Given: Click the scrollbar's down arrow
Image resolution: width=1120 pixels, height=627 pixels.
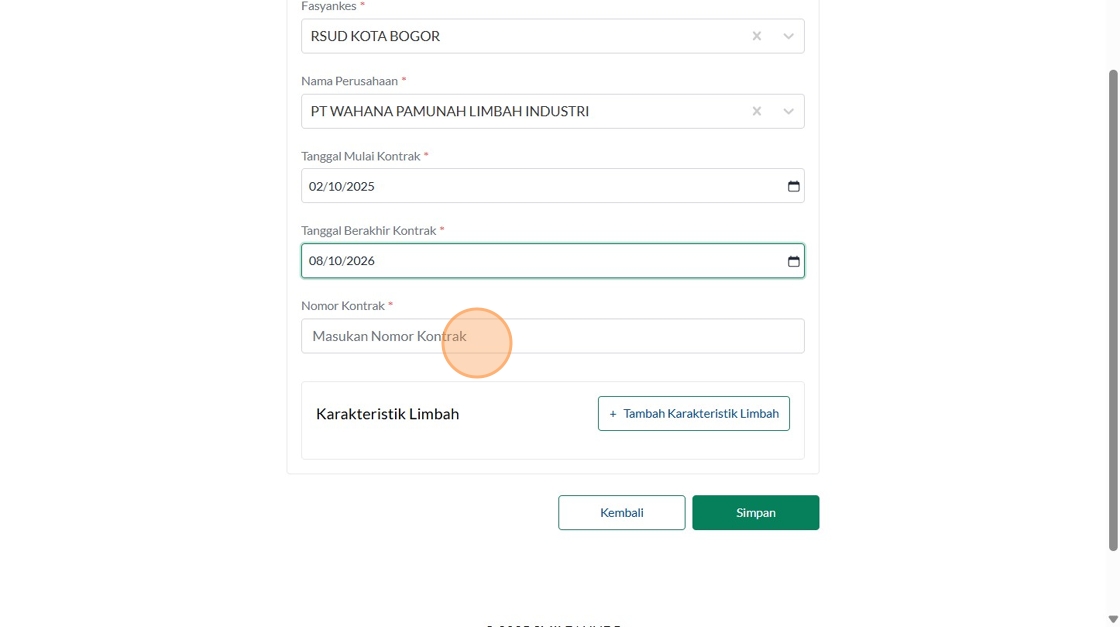Looking at the screenshot, I should click(1113, 619).
